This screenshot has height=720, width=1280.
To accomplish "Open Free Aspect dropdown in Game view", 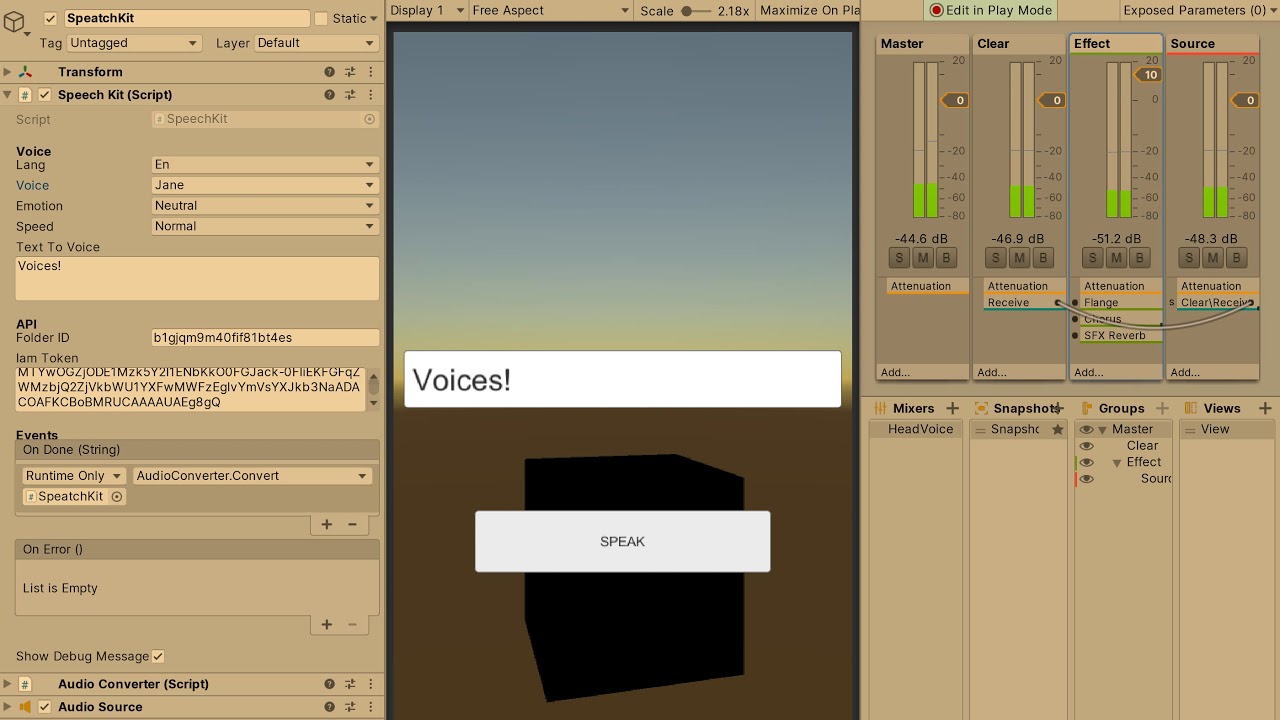I will pyautogui.click(x=551, y=10).
